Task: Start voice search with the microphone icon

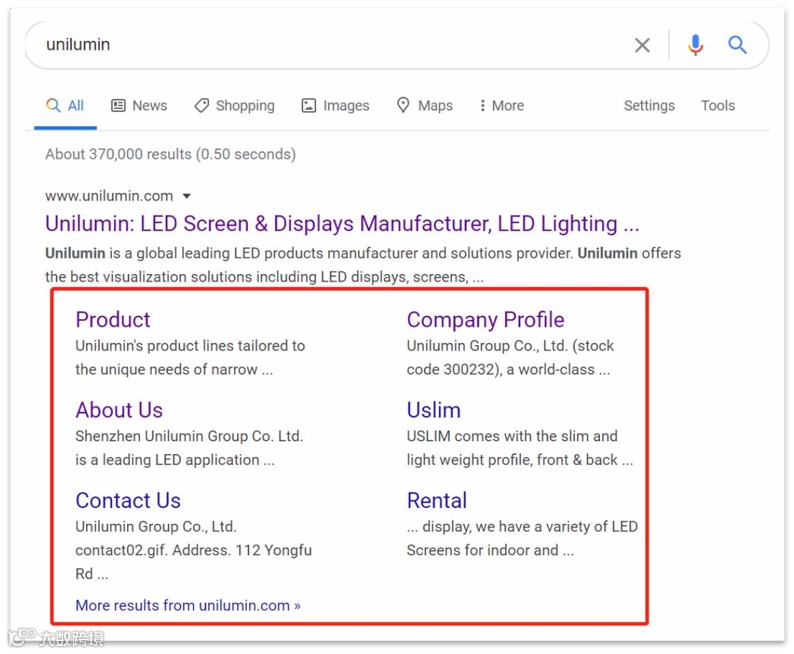Action: [x=695, y=45]
